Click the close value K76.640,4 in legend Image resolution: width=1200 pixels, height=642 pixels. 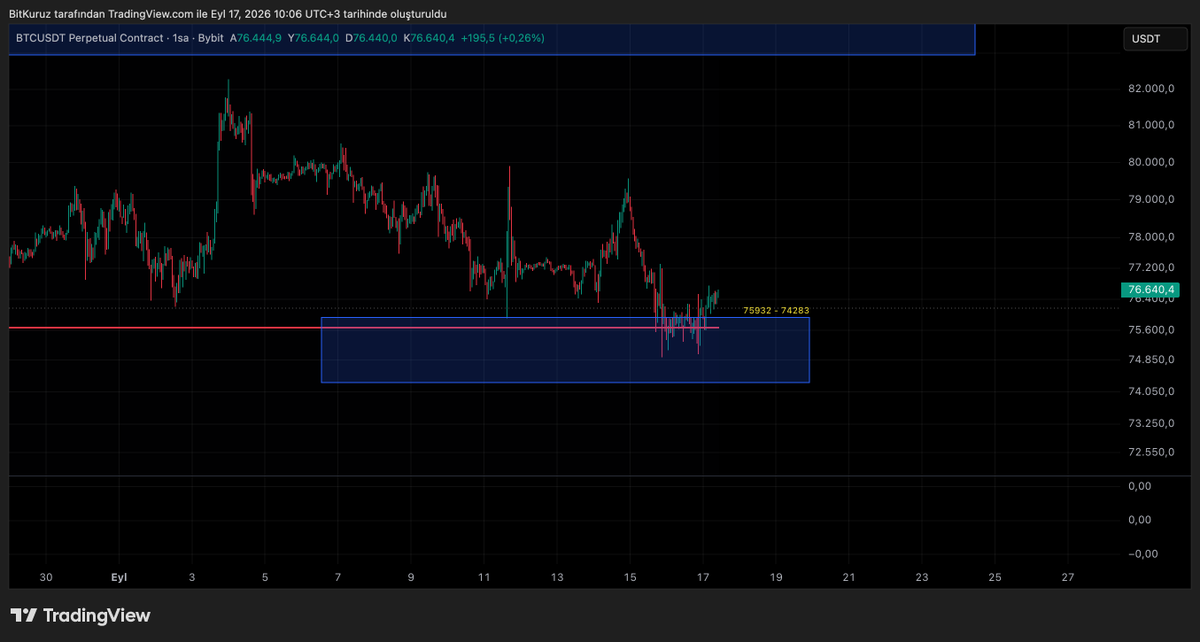[429, 38]
